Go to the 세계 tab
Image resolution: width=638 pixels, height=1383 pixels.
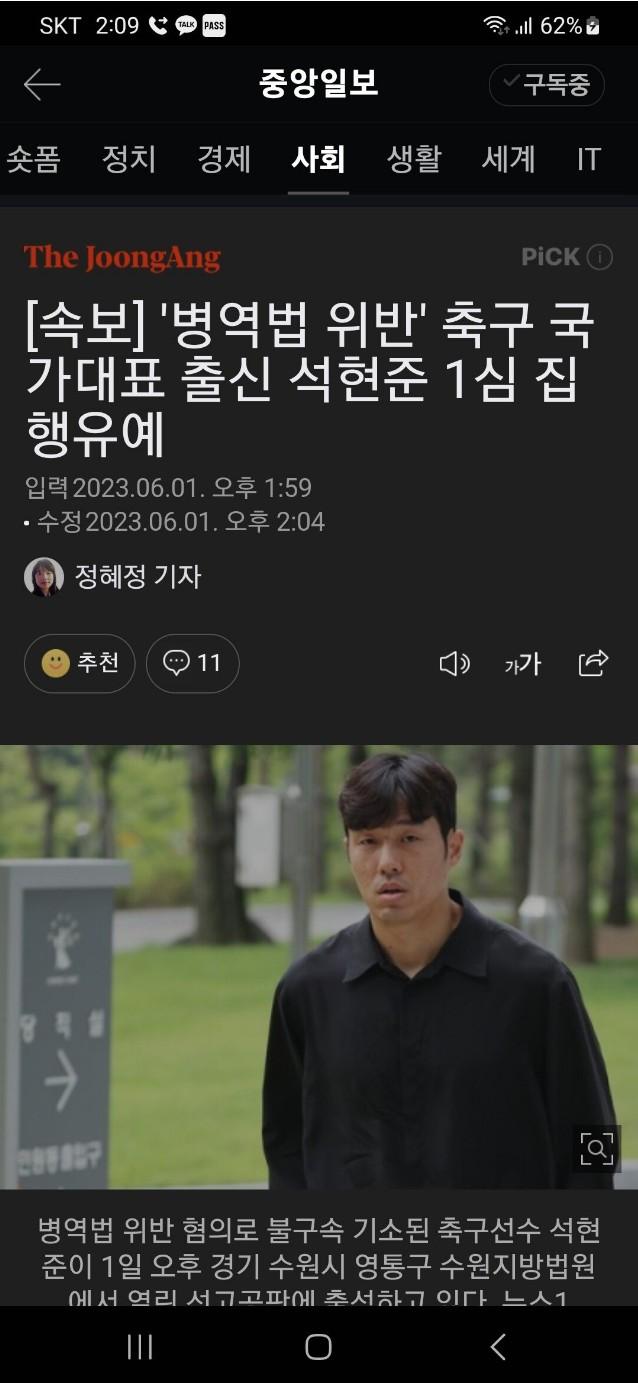pyautogui.click(x=509, y=159)
